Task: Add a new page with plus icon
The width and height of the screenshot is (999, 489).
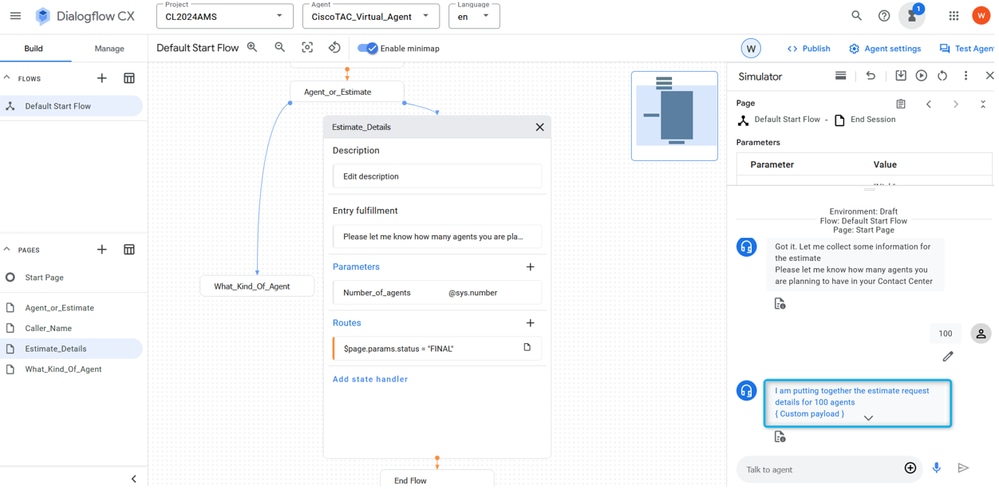Action: (101, 249)
